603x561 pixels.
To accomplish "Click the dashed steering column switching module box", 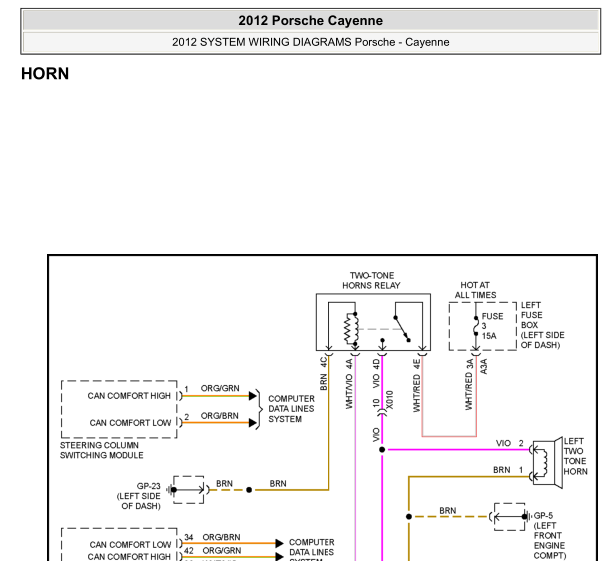I will pos(119,409).
